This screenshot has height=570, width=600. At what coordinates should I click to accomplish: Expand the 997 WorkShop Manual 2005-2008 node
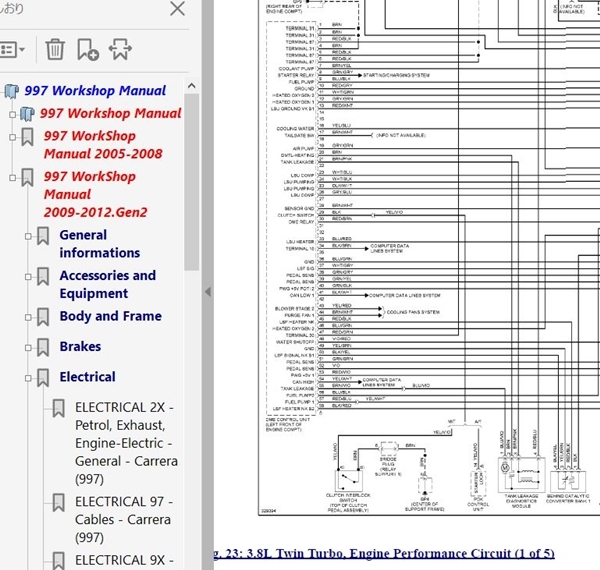click(13, 137)
